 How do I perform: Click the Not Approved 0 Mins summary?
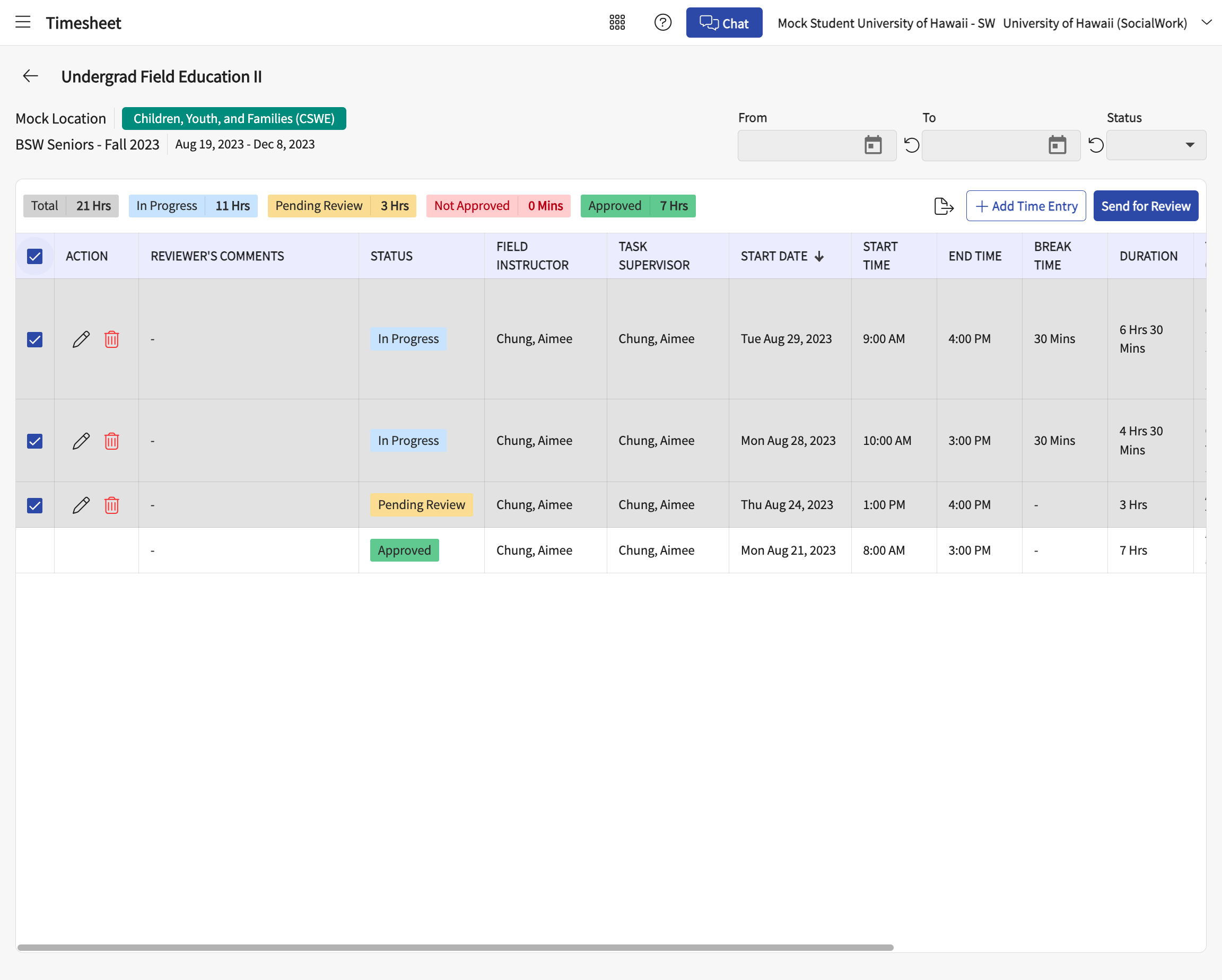tap(498, 206)
